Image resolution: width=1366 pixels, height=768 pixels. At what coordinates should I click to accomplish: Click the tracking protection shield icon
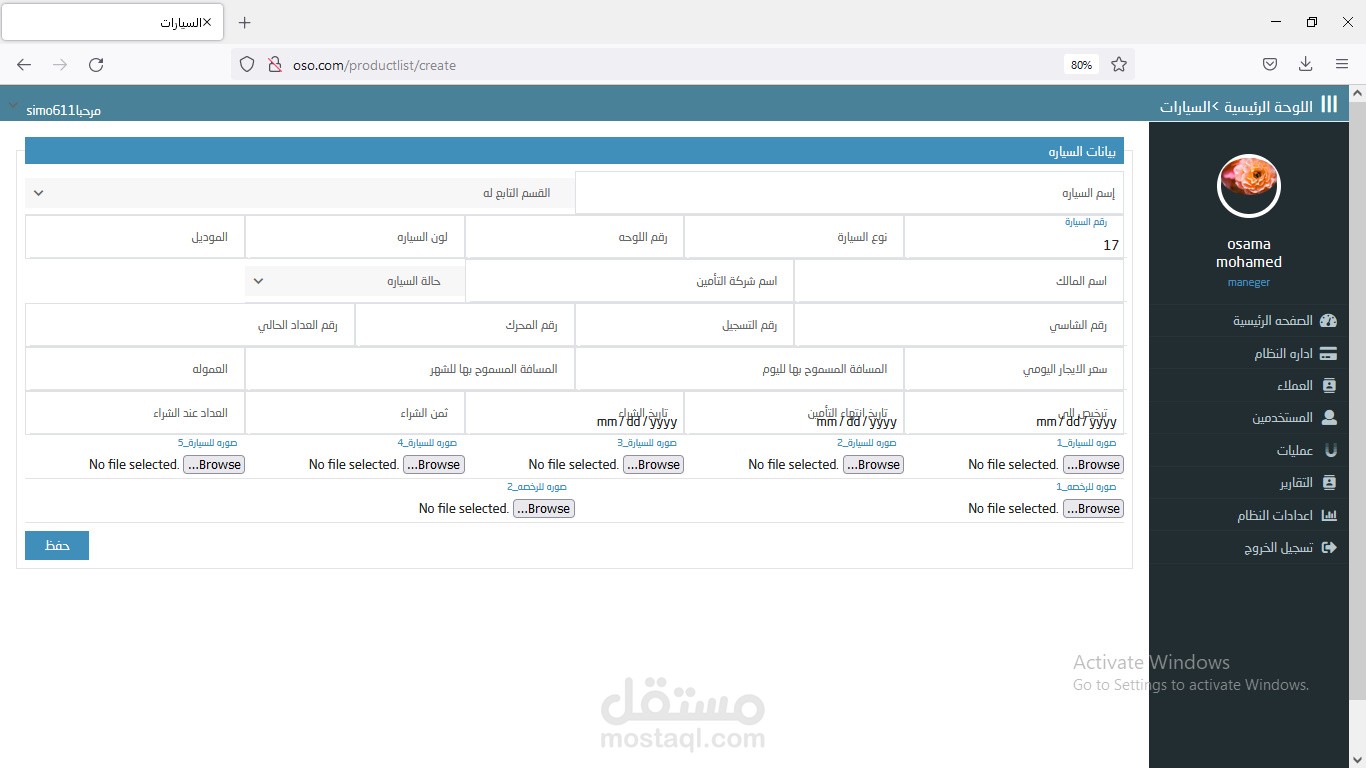pos(247,65)
